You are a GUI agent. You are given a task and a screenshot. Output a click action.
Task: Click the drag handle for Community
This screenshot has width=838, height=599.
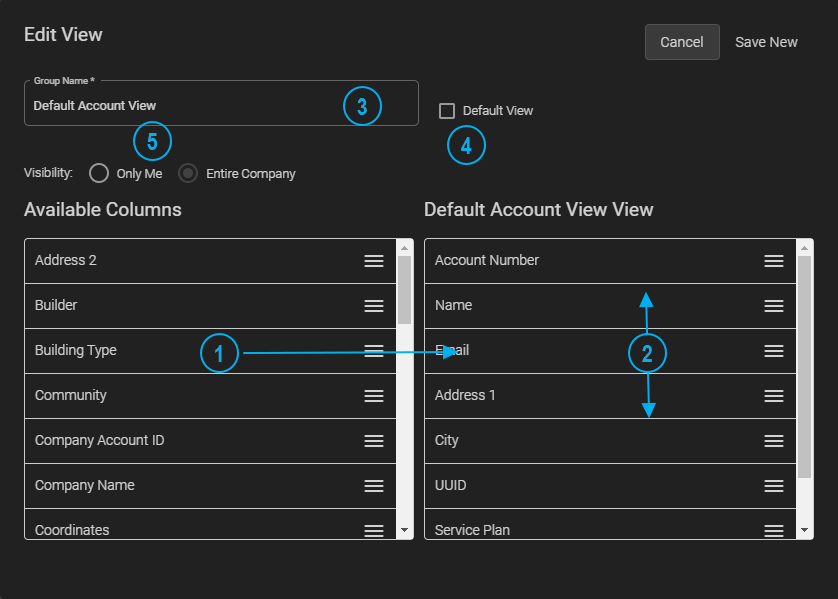pos(374,395)
